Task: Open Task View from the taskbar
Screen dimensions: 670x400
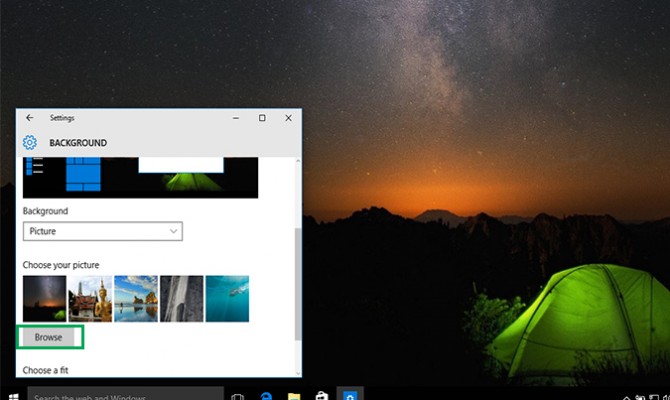Action: coord(238,397)
